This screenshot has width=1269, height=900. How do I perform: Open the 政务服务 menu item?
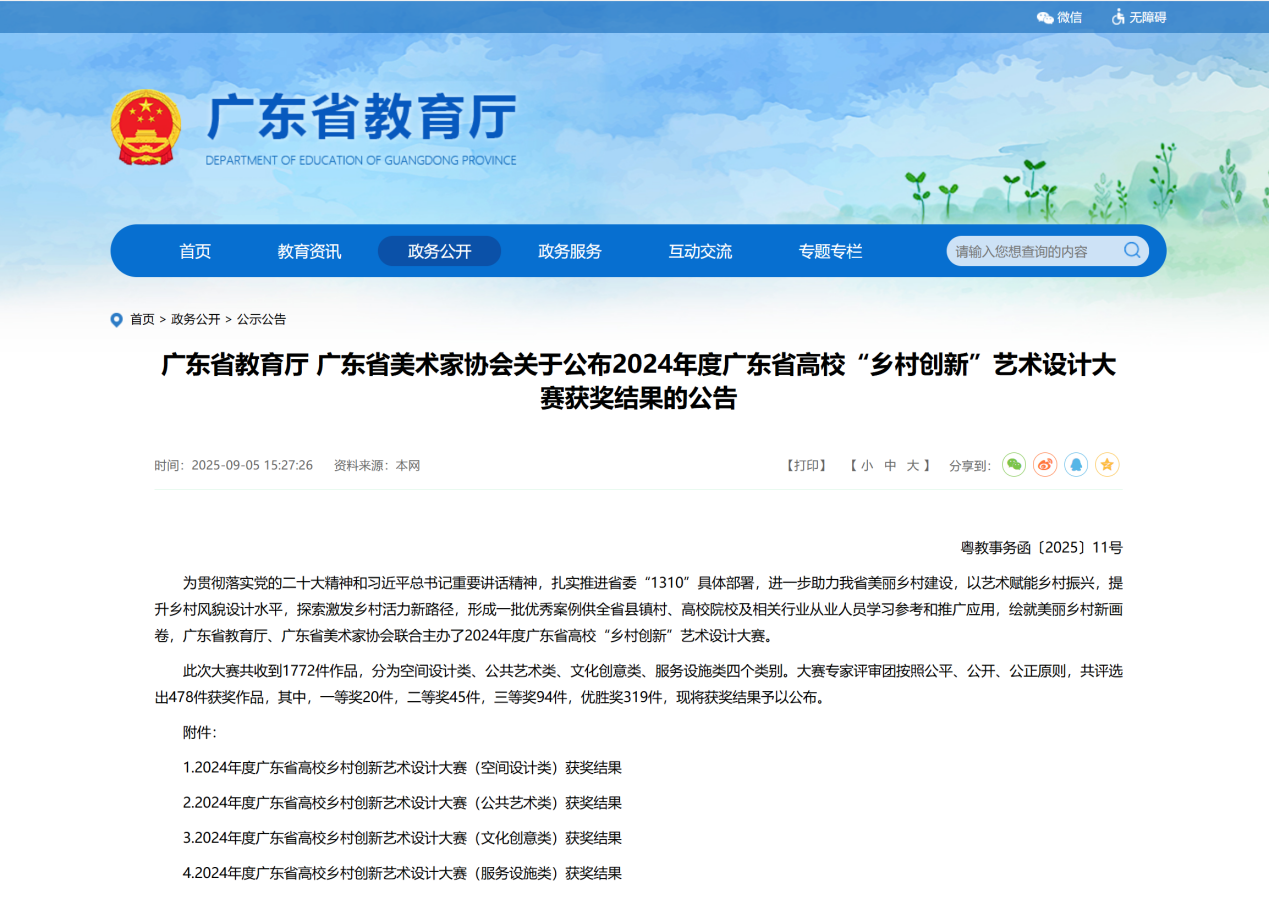tap(570, 251)
